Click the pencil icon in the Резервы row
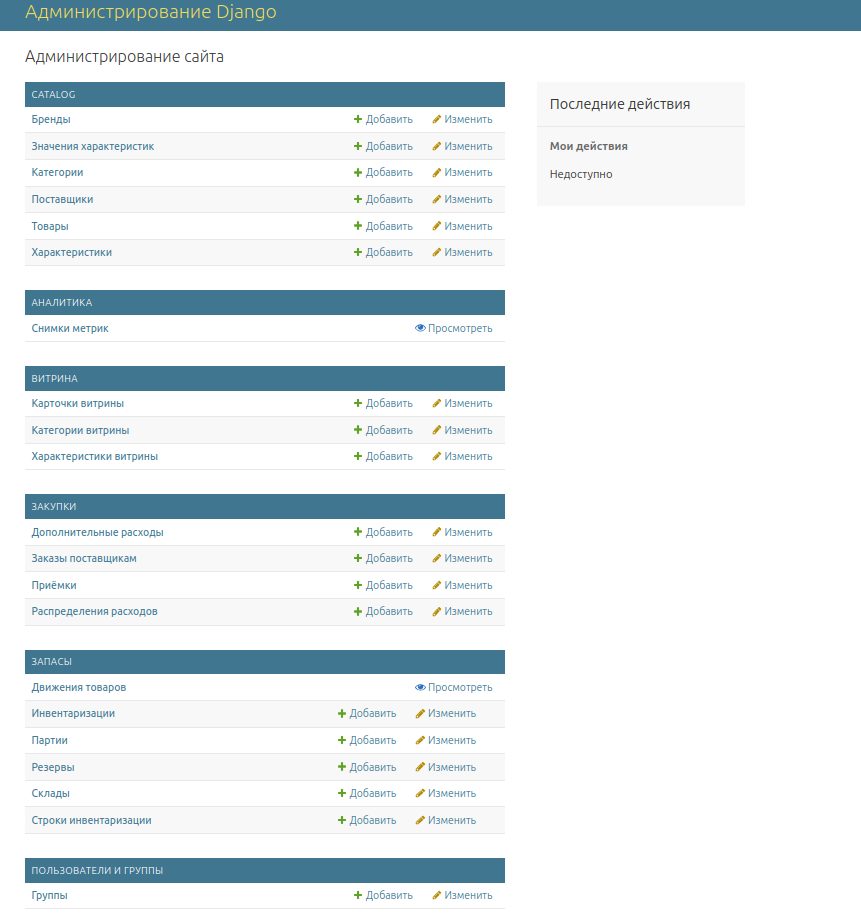Image resolution: width=861 pixels, height=920 pixels. (420, 767)
